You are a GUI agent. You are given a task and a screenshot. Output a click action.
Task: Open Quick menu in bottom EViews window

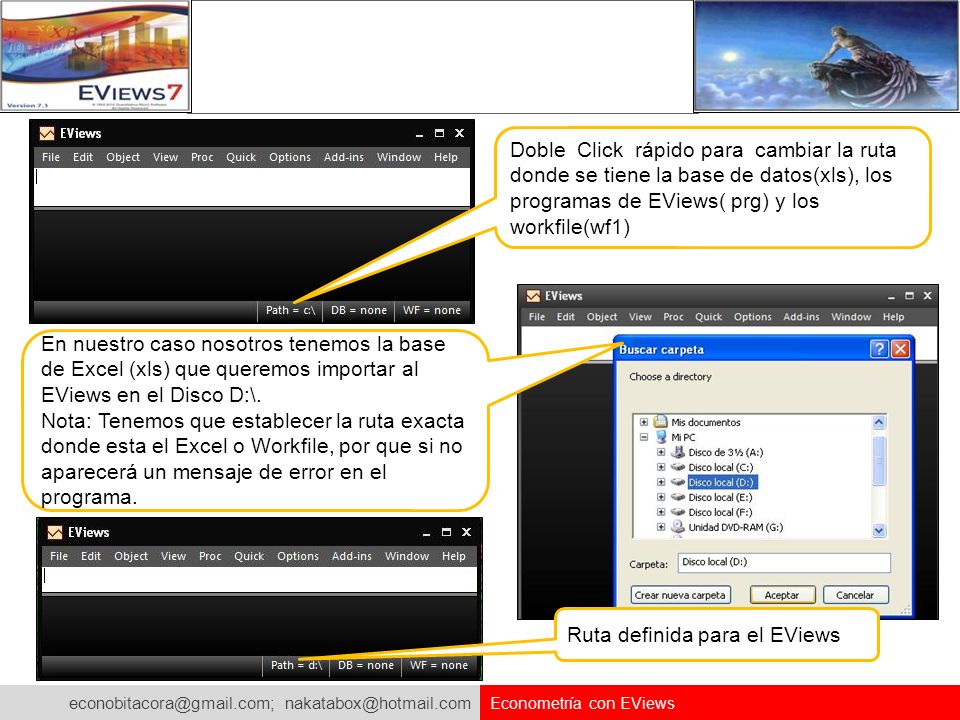pyautogui.click(x=249, y=557)
